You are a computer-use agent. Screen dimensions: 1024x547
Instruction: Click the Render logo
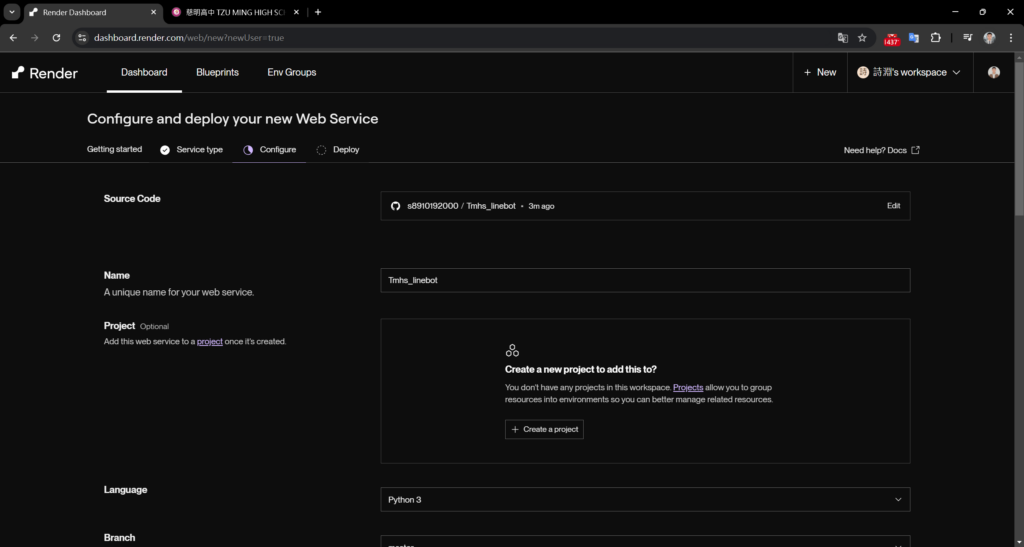(44, 73)
